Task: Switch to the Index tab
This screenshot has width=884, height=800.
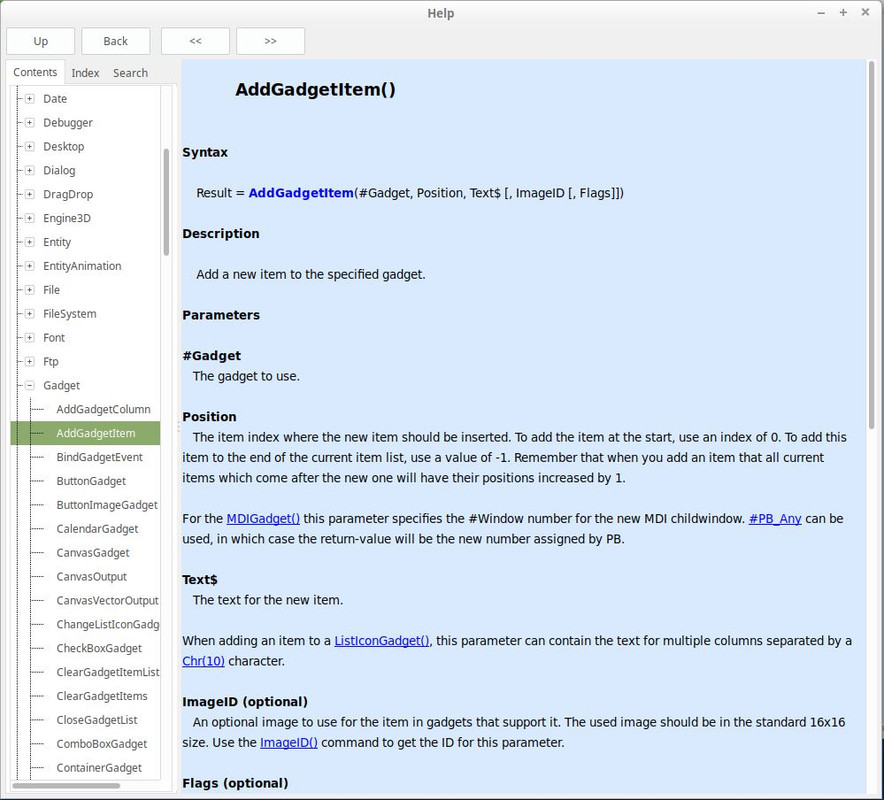Action: pyautogui.click(x=85, y=73)
